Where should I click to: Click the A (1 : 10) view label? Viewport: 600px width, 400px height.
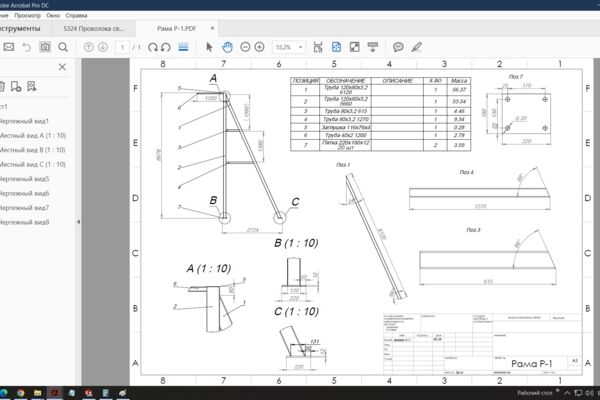pos(209,269)
